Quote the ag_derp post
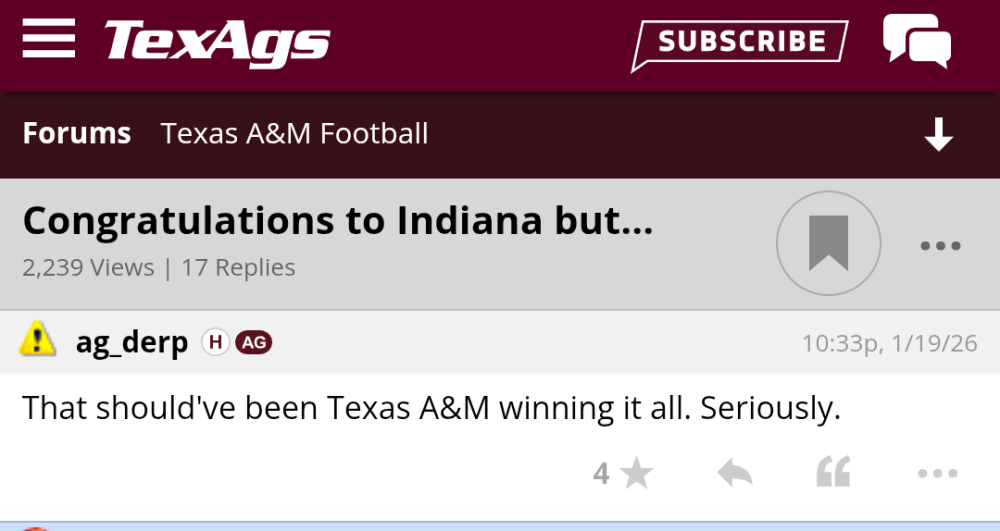1000x531 pixels. (x=833, y=472)
